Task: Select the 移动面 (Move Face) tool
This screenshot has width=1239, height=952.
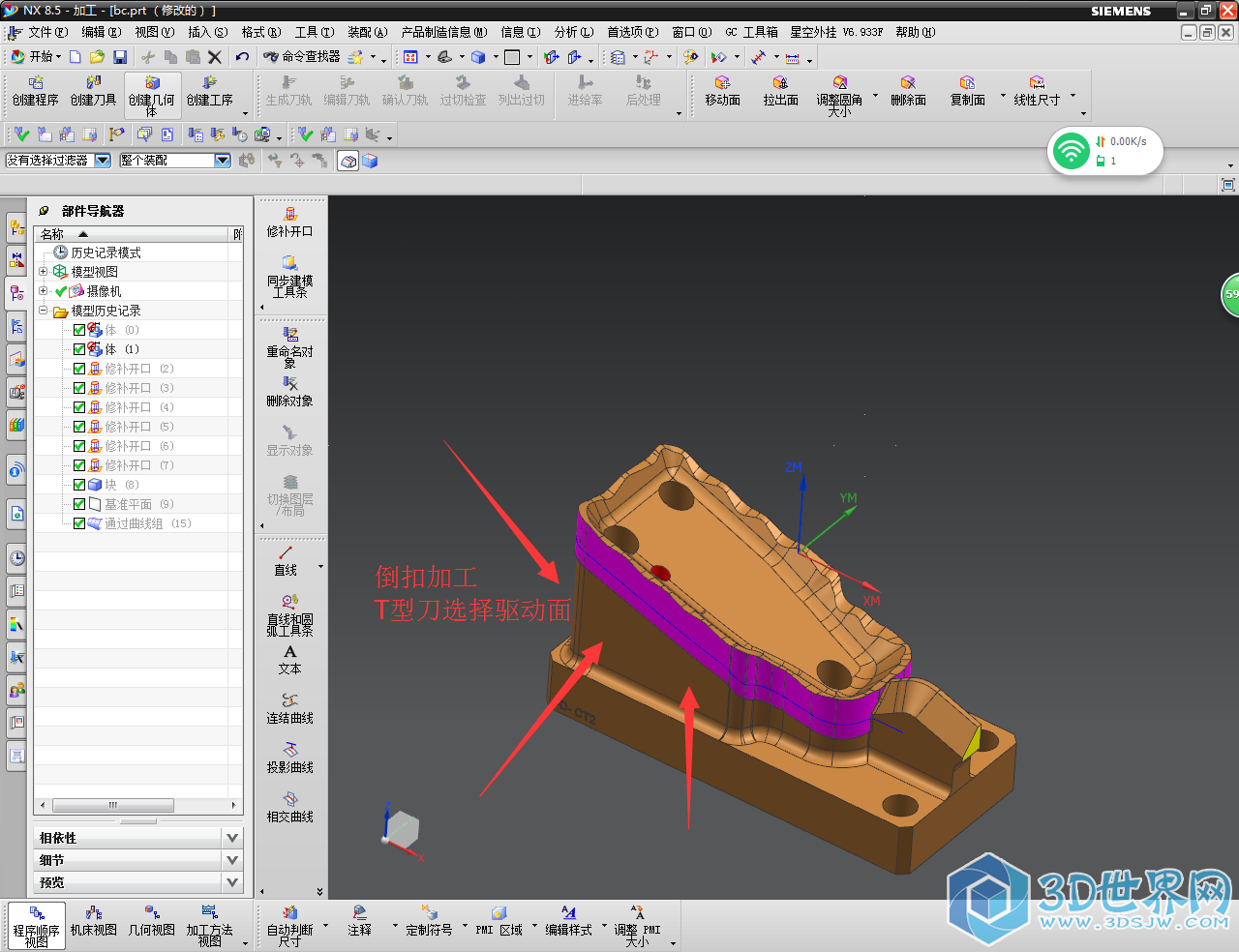Action: click(x=722, y=91)
